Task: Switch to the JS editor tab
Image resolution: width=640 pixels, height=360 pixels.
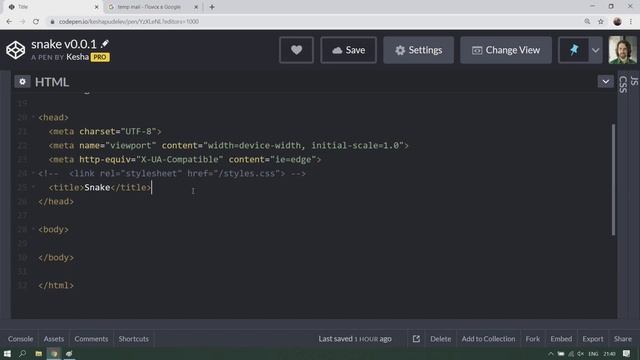Action: (633, 81)
